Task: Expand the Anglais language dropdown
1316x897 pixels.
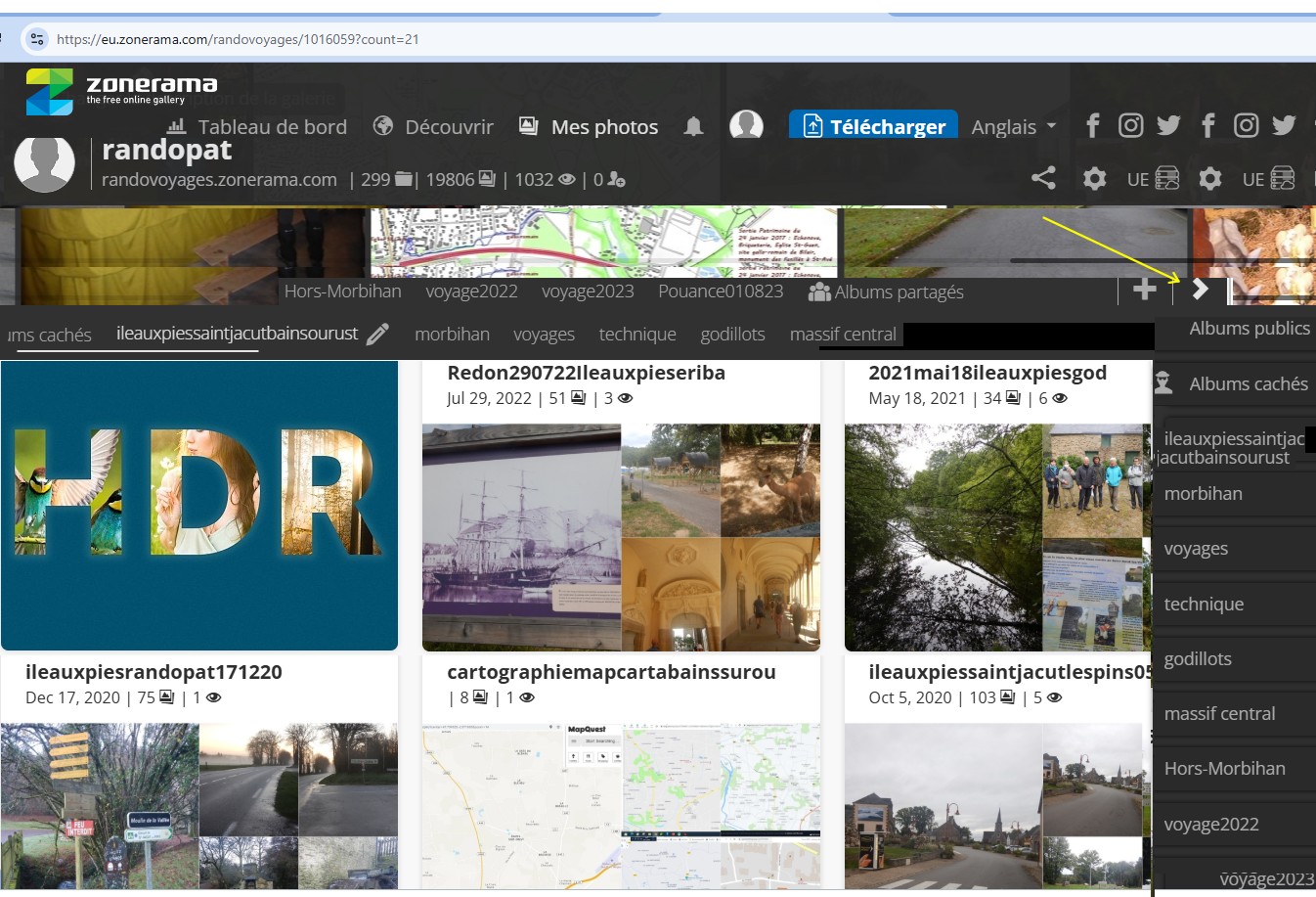Action: click(x=1014, y=127)
